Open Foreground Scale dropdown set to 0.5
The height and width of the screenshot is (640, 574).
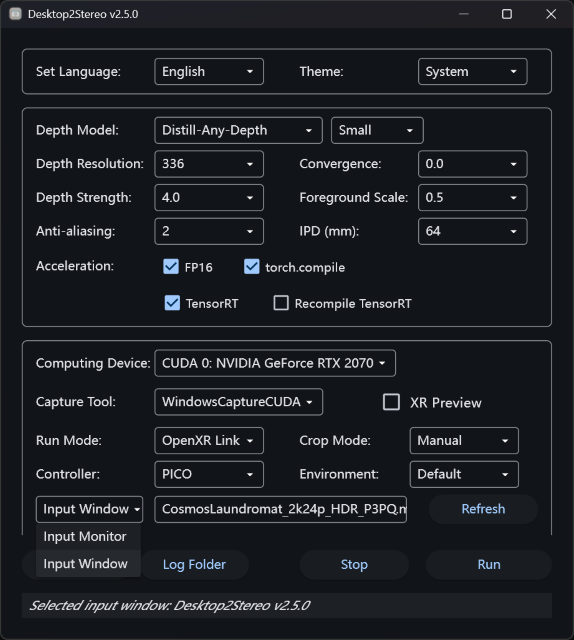(472, 198)
